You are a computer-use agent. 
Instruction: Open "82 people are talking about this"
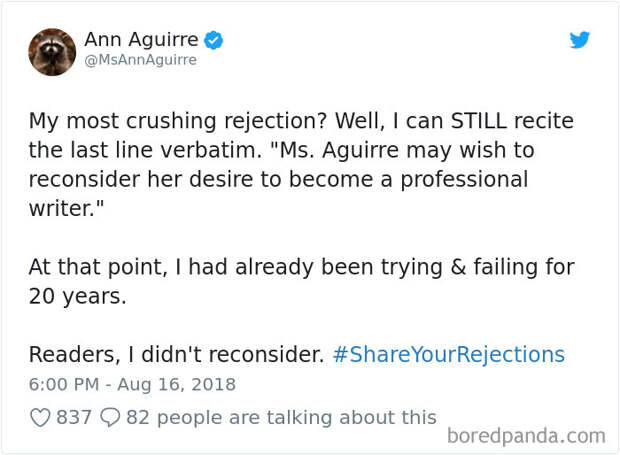point(281,417)
